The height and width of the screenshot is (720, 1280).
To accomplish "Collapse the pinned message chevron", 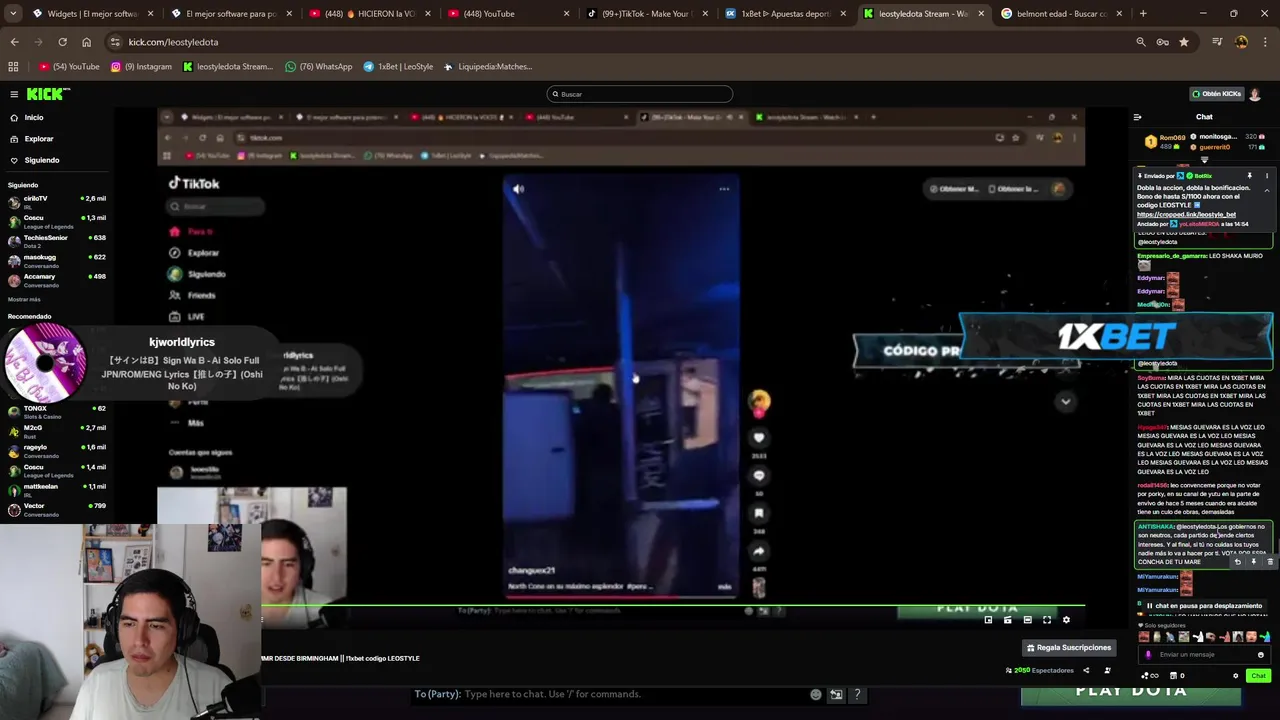I will click(1267, 190).
